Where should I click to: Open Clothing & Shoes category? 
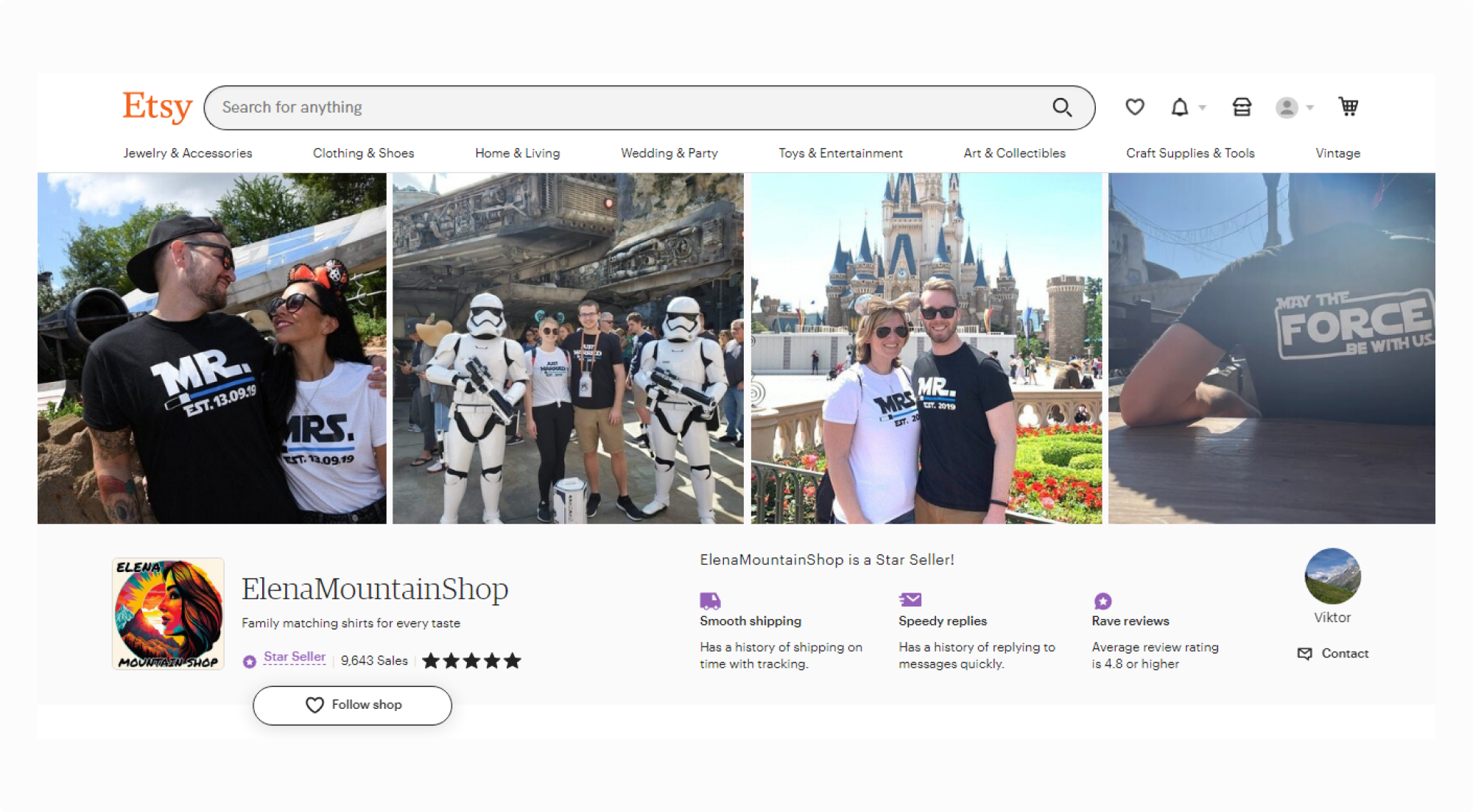tap(363, 153)
